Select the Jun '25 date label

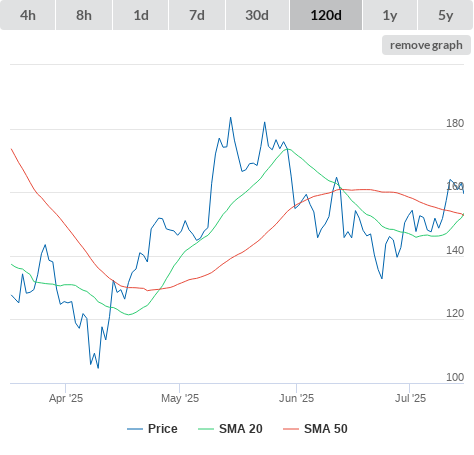pyautogui.click(x=296, y=398)
